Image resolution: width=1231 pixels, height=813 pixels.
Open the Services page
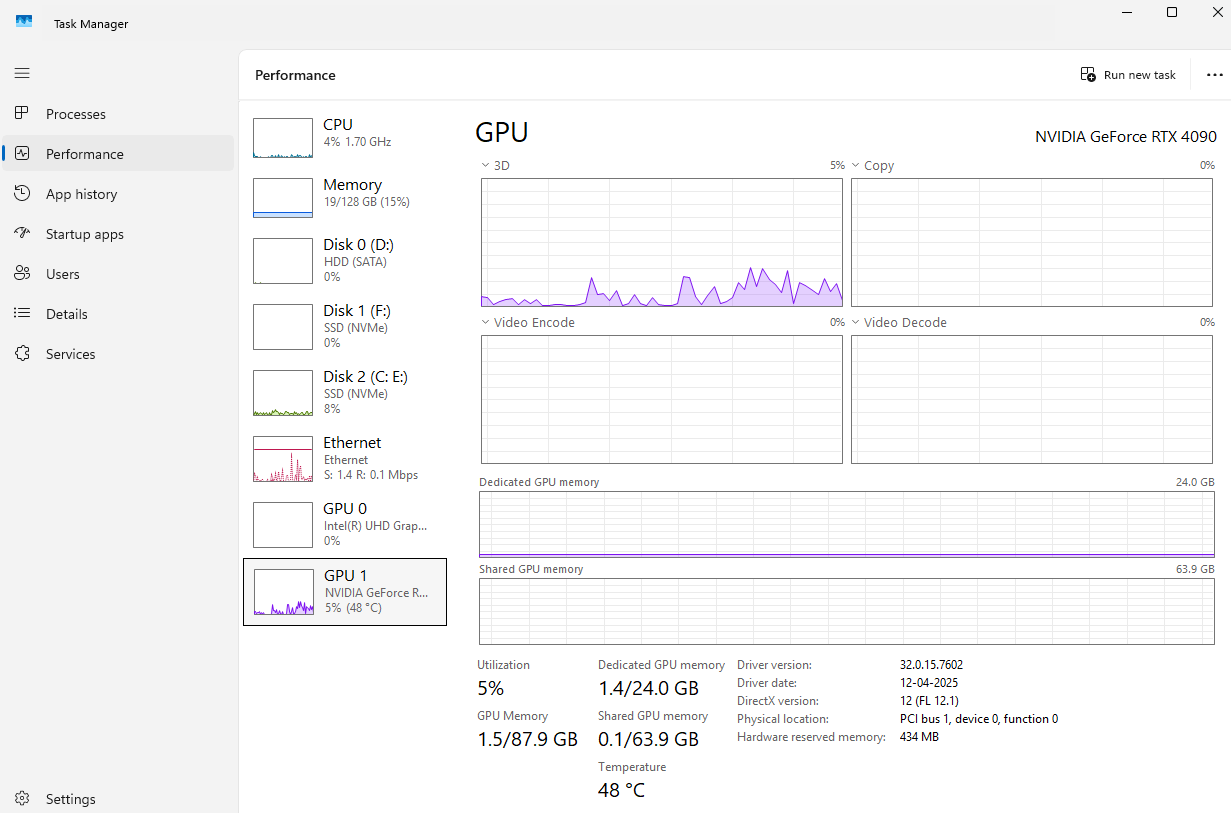point(118,354)
